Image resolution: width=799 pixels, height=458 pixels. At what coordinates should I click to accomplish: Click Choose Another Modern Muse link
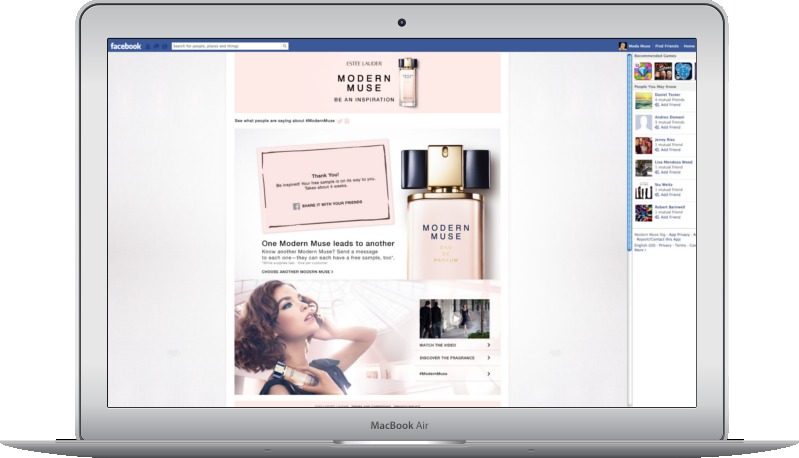298,272
